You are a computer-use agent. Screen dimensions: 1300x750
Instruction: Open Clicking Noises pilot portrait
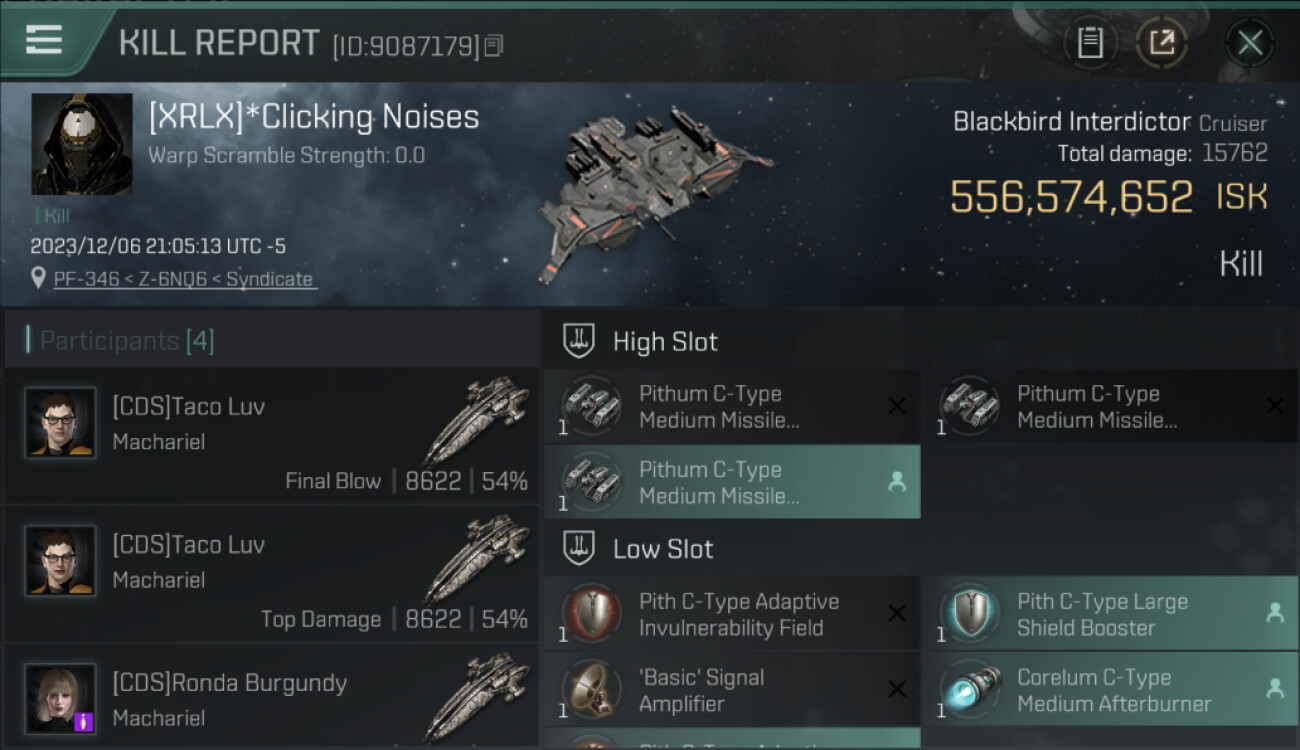point(82,144)
